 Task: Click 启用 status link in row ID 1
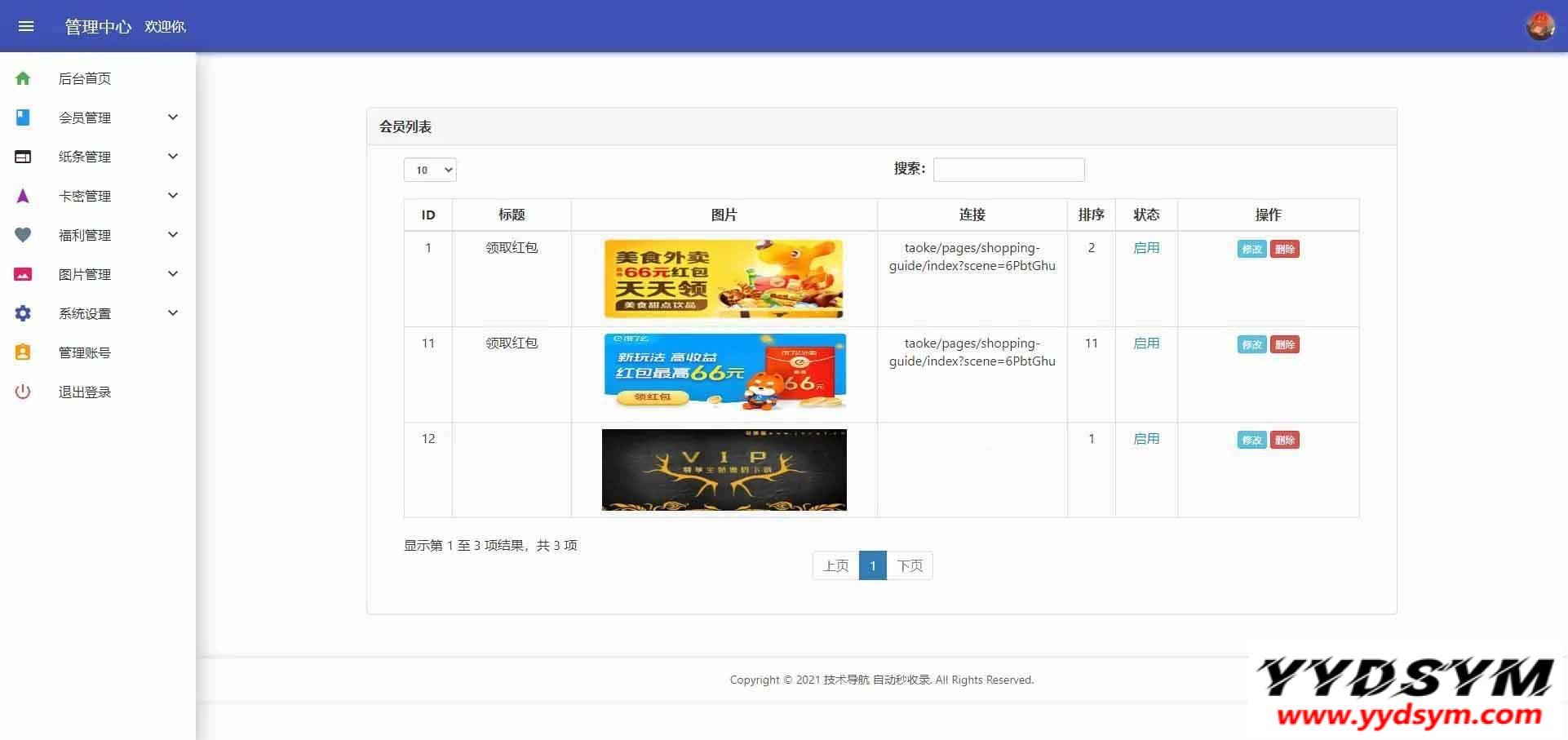click(1146, 247)
